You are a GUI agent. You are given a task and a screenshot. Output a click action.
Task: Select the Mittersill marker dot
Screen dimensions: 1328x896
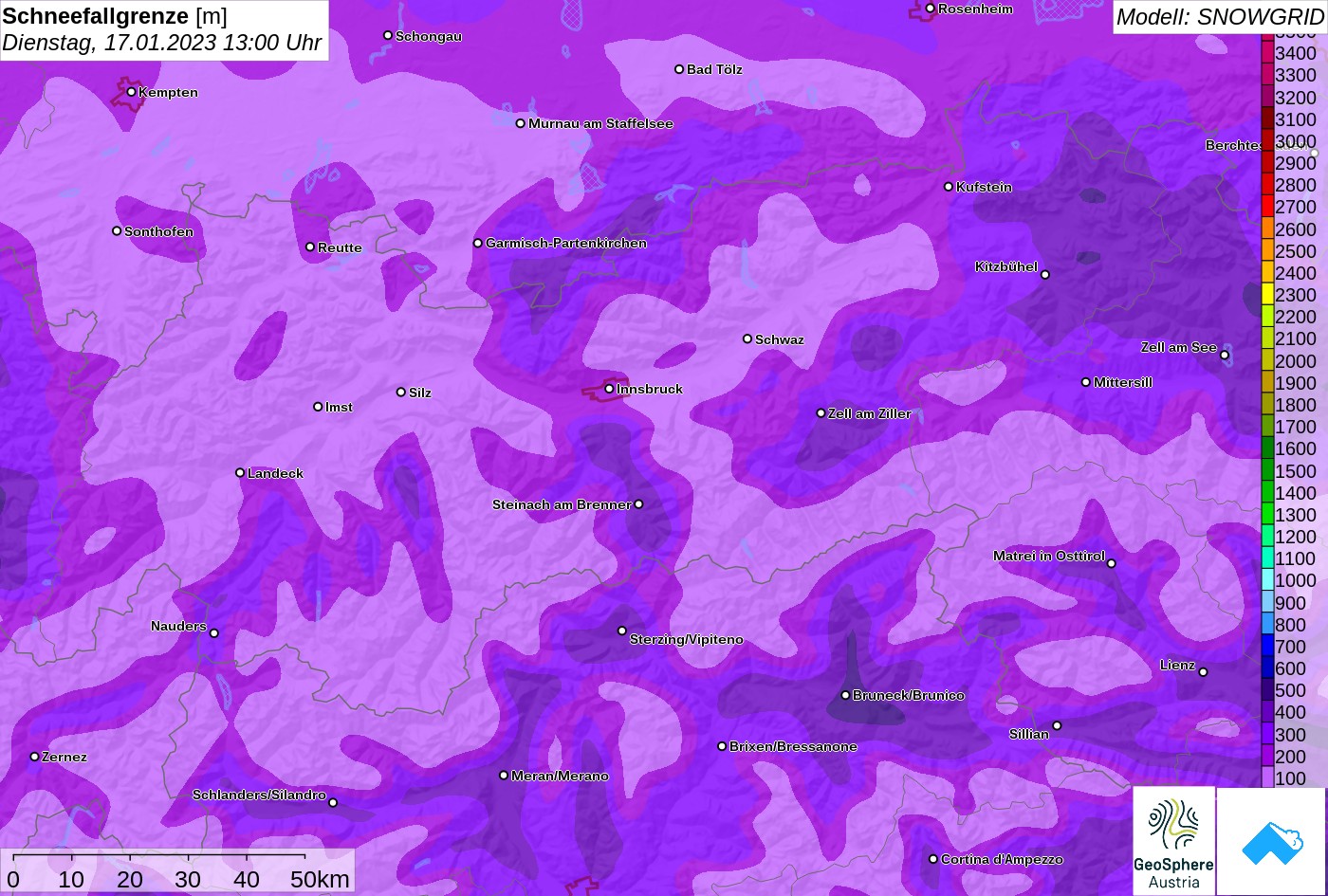pyautogui.click(x=1086, y=382)
